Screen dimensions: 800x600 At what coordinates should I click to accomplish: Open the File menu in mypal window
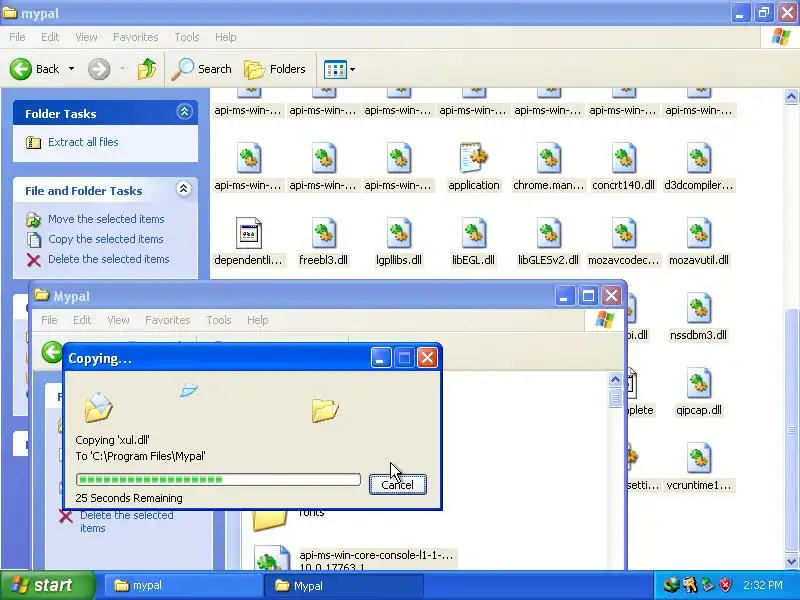[17, 37]
